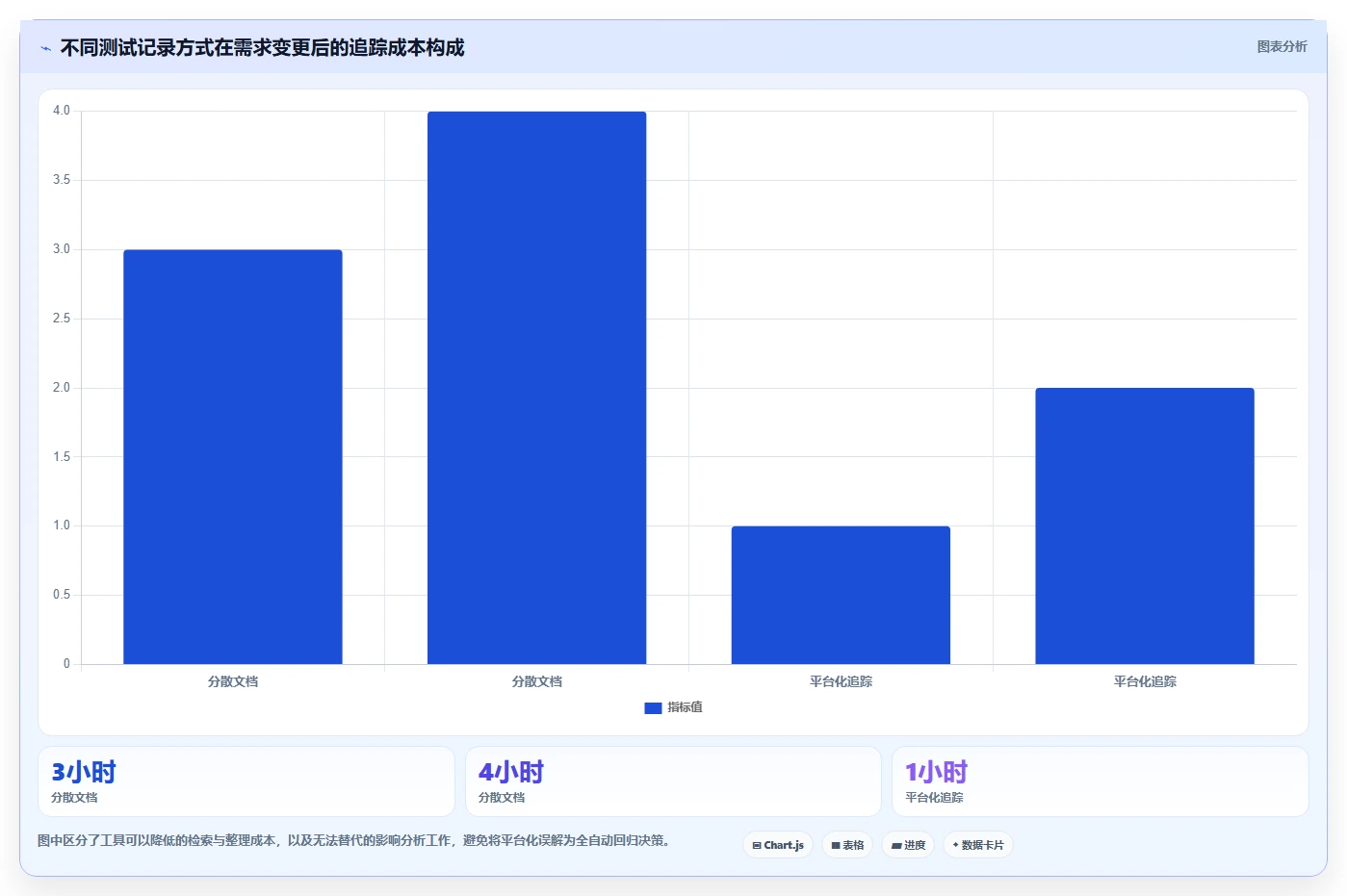Click the 2.5 y-axis tick label

pyautogui.click(x=62, y=319)
